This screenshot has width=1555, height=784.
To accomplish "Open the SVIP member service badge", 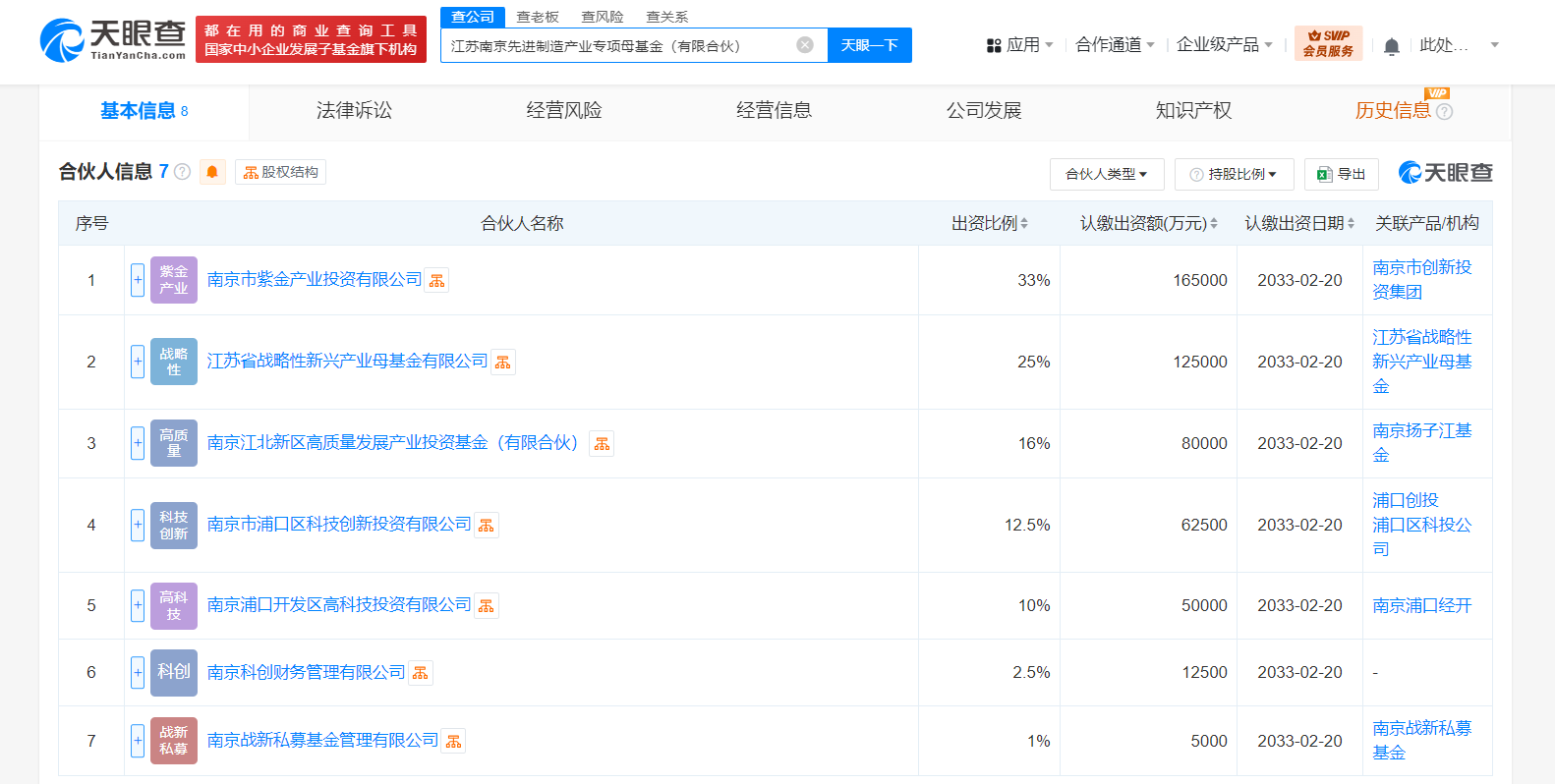I will [1329, 43].
